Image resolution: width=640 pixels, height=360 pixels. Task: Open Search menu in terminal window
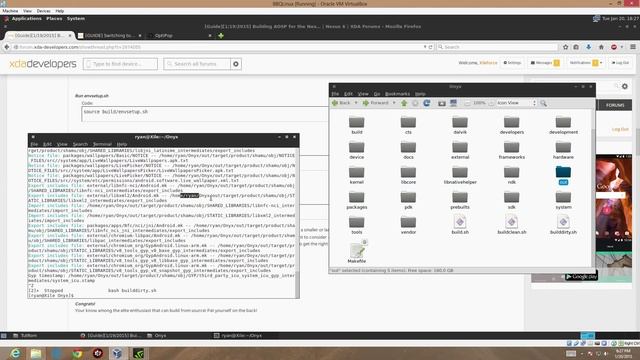click(80, 144)
